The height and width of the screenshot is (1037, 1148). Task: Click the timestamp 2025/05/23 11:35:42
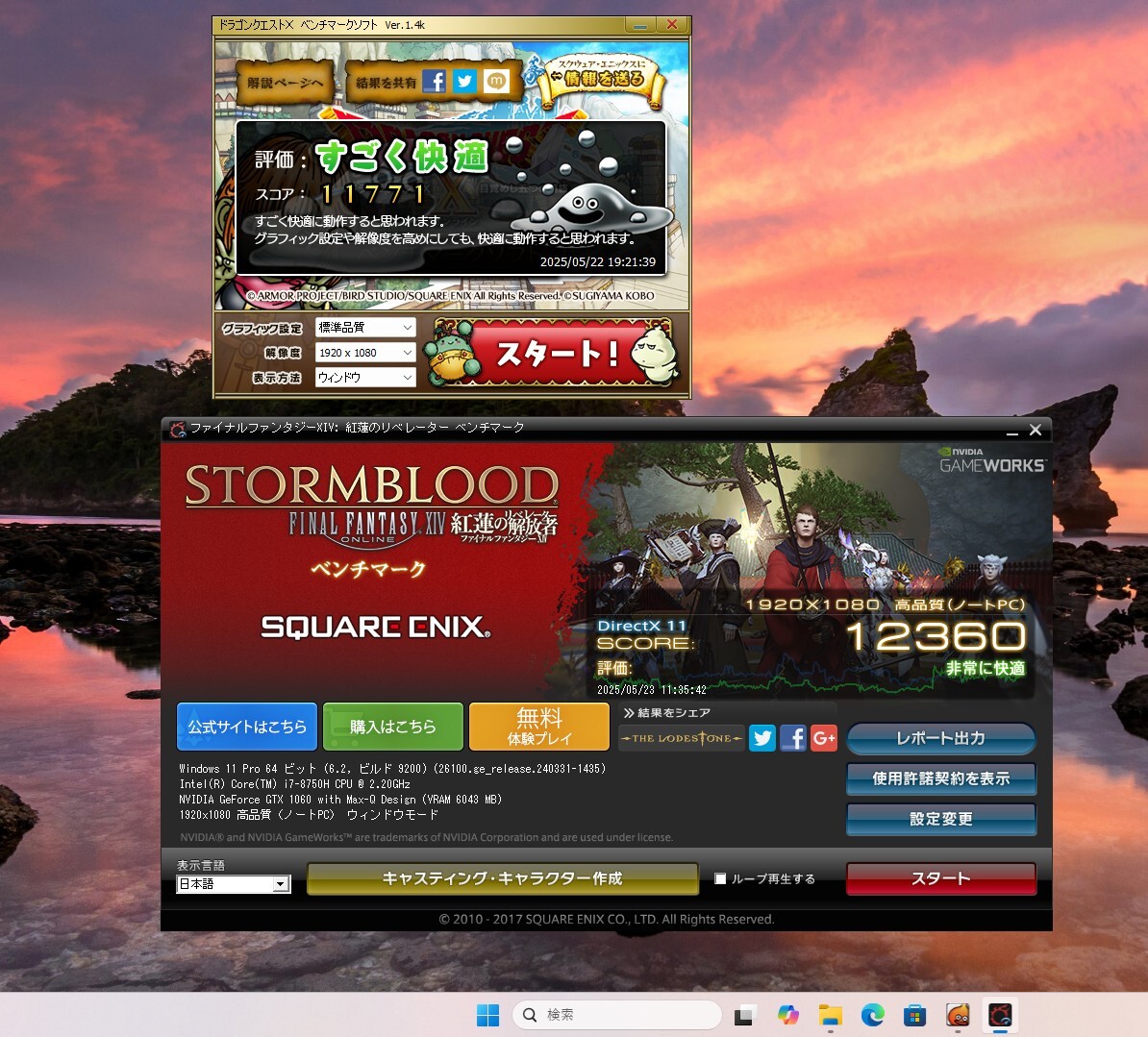(x=652, y=689)
